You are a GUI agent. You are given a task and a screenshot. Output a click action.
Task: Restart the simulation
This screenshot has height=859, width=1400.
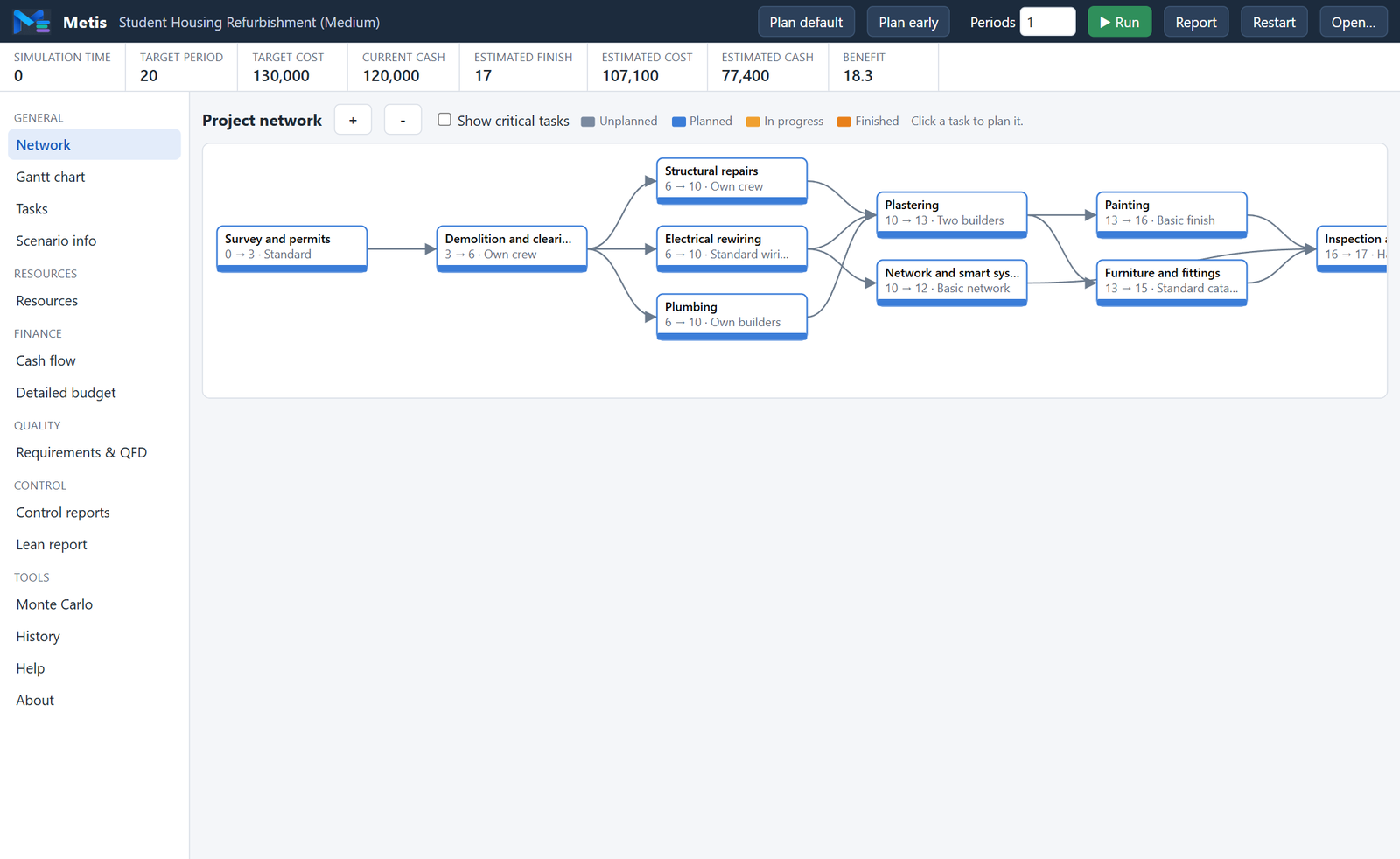pyautogui.click(x=1274, y=22)
